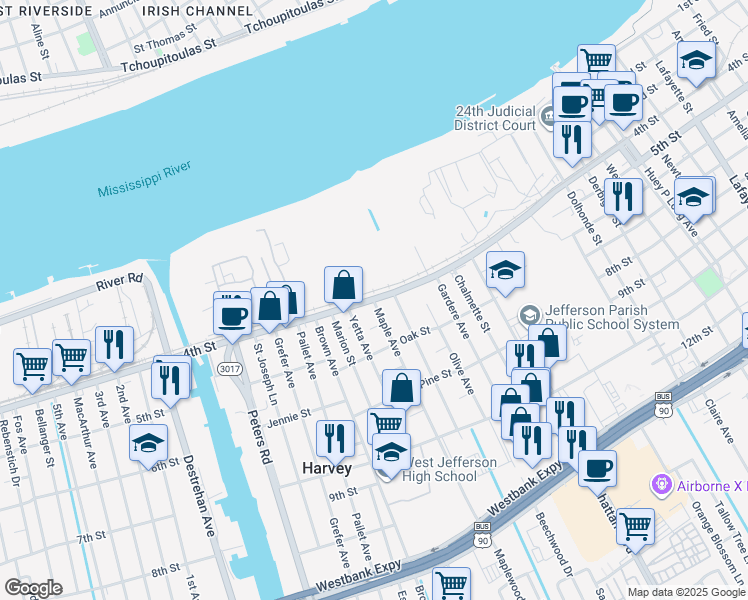The width and height of the screenshot is (748, 600).
Task: Click the Jennie St street label
Action: point(289,418)
